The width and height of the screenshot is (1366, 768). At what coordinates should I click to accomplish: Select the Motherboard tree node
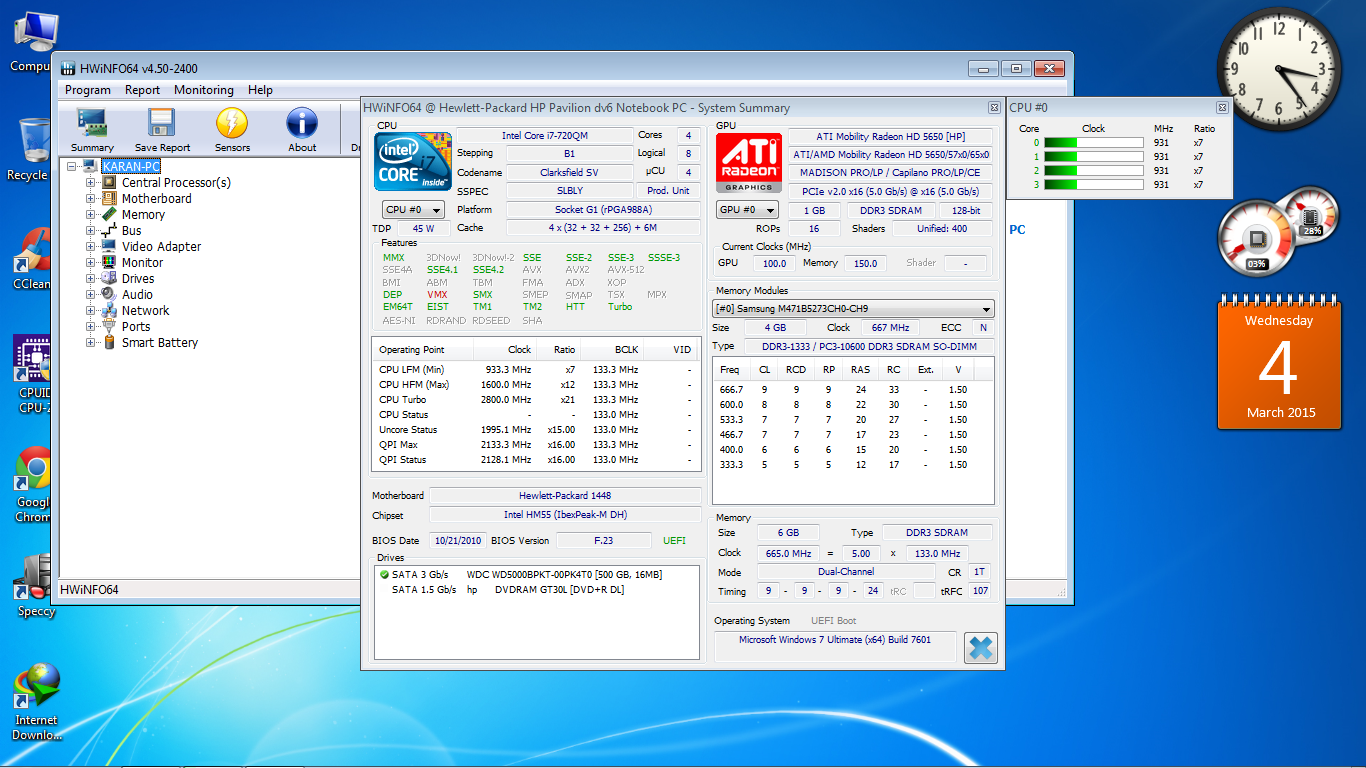pyautogui.click(x=157, y=199)
